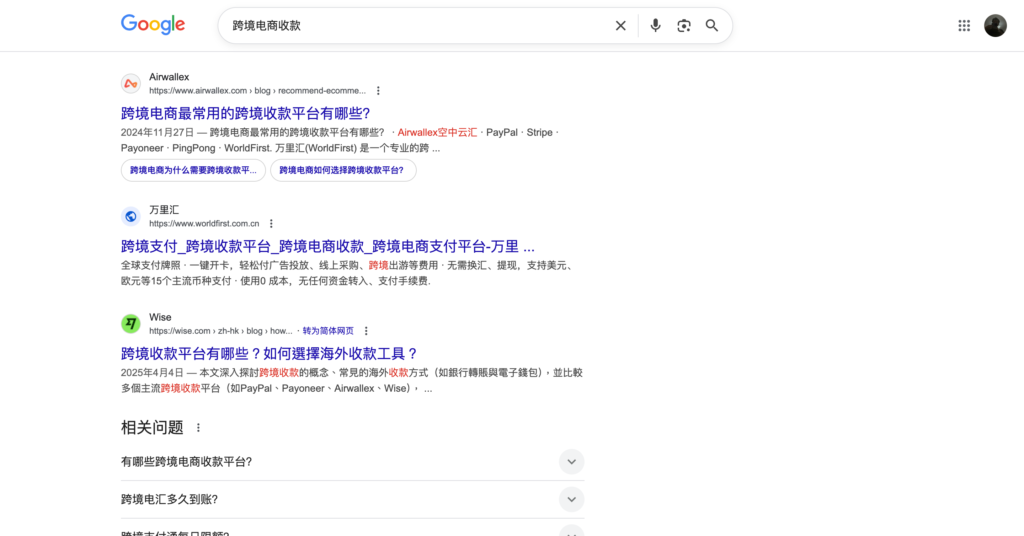Open search by image camera icon
This screenshot has width=1024, height=536.
click(x=684, y=25)
